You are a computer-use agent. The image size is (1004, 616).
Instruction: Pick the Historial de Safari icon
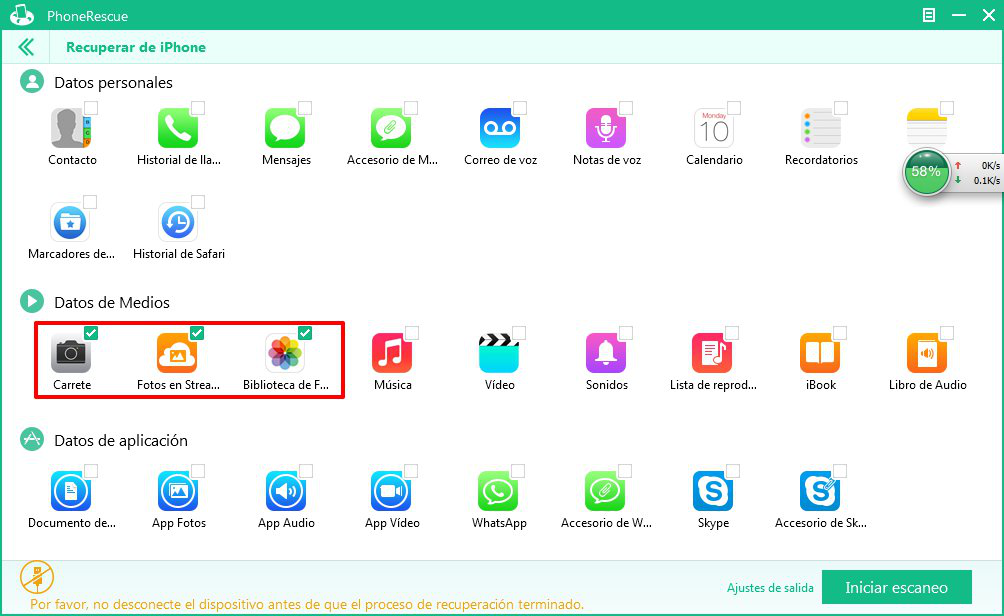click(178, 222)
